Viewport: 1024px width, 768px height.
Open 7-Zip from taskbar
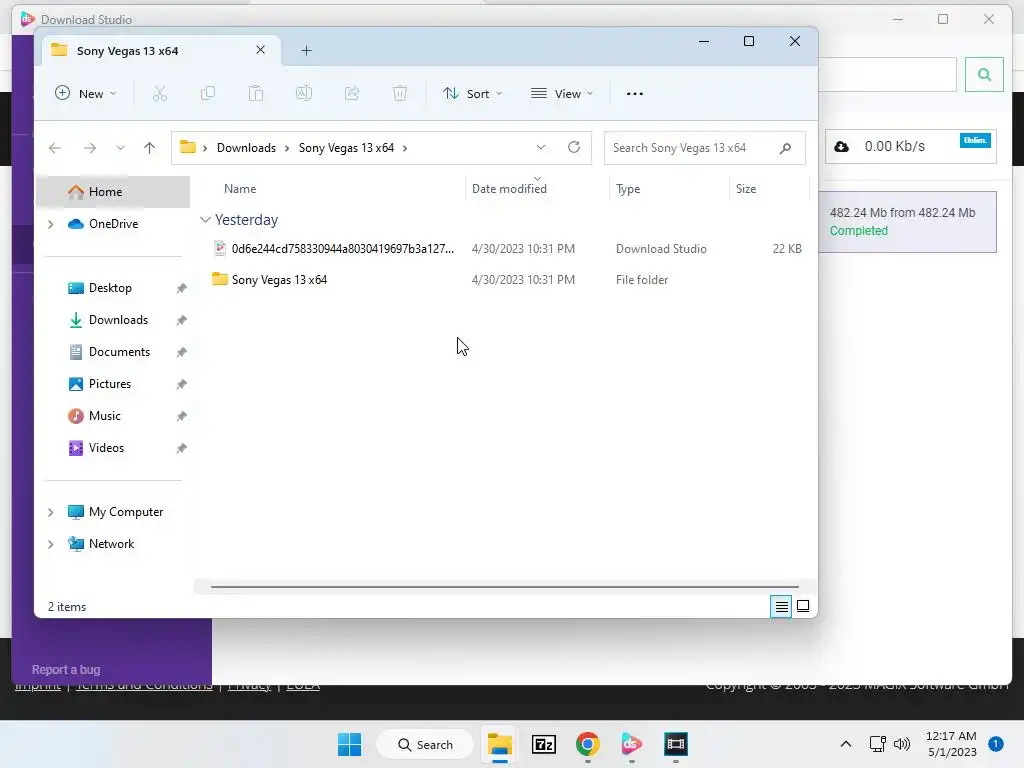click(x=543, y=744)
